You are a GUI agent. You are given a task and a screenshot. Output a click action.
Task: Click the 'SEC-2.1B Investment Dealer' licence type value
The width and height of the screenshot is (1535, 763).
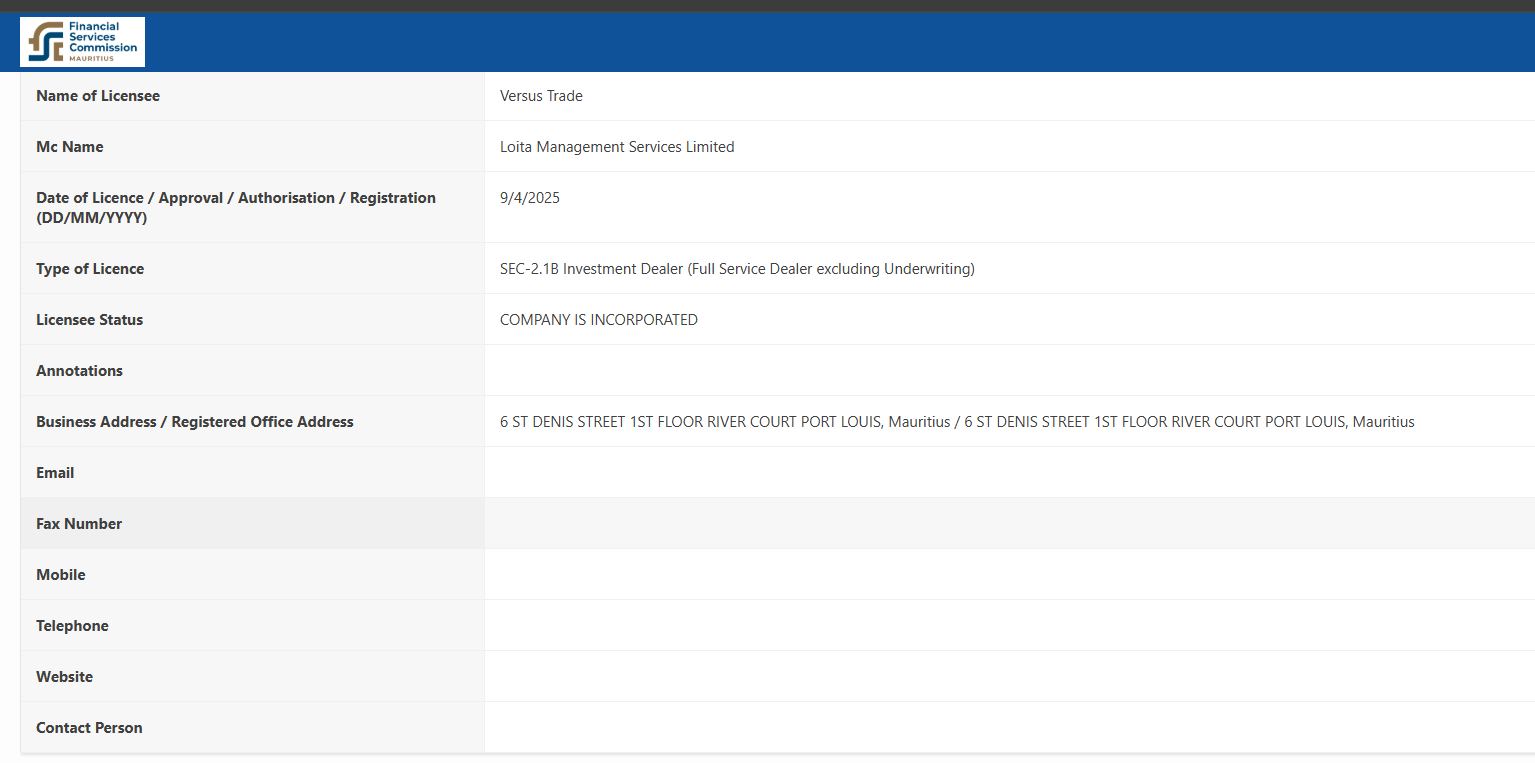(x=737, y=269)
